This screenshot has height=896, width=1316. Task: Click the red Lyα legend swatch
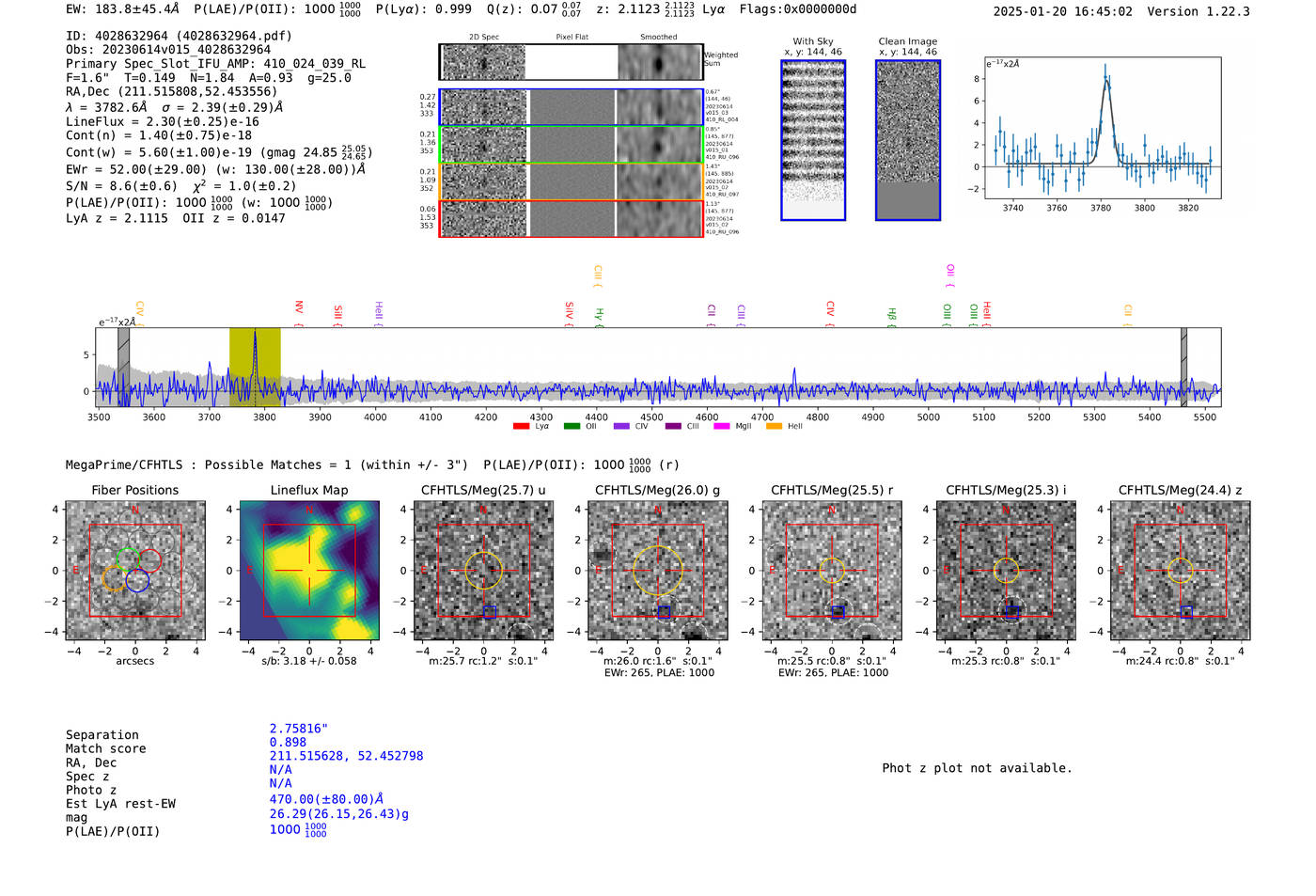pos(521,426)
